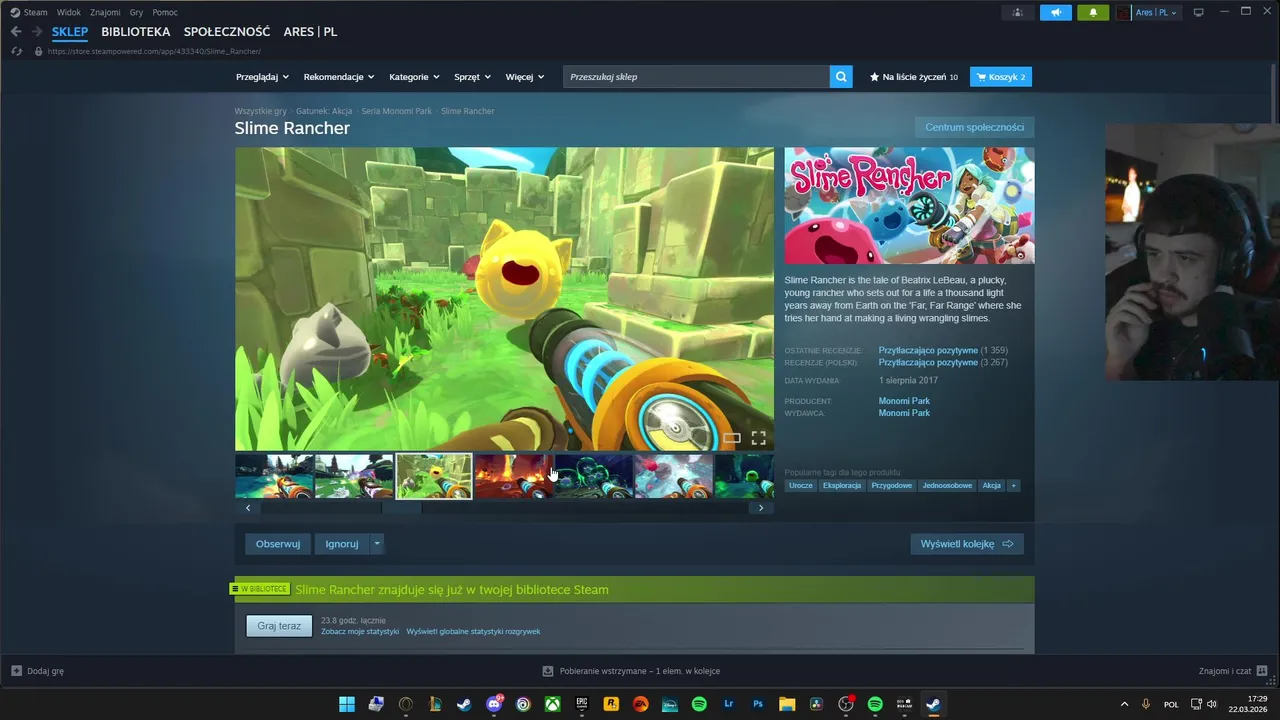The width and height of the screenshot is (1280, 720).
Task: Open File Explorer folder icon
Action: [x=787, y=704]
